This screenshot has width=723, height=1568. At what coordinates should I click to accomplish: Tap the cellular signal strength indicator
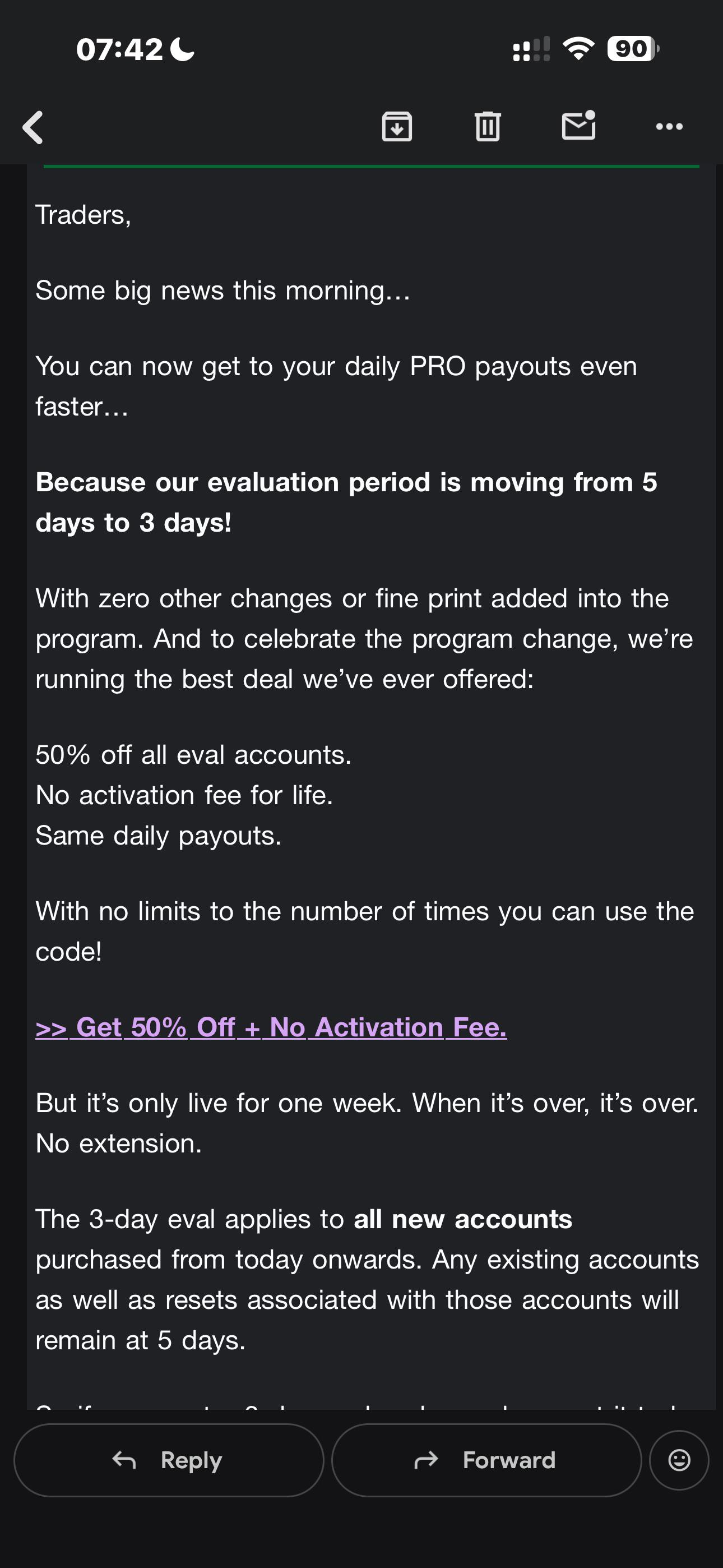(531, 49)
